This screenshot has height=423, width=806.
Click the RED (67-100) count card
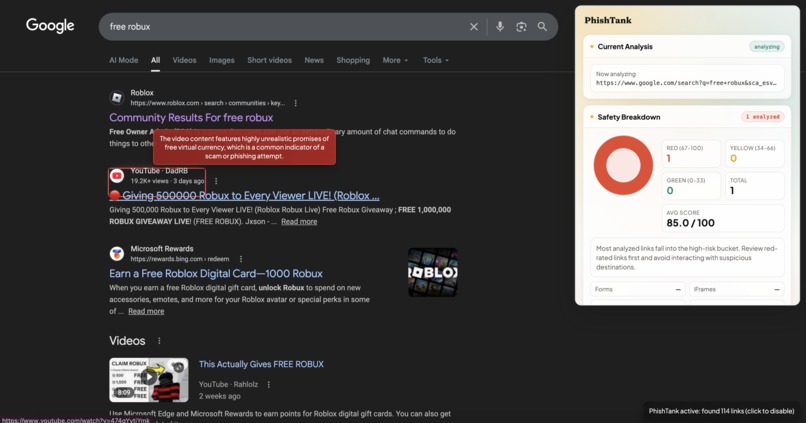[x=691, y=153]
